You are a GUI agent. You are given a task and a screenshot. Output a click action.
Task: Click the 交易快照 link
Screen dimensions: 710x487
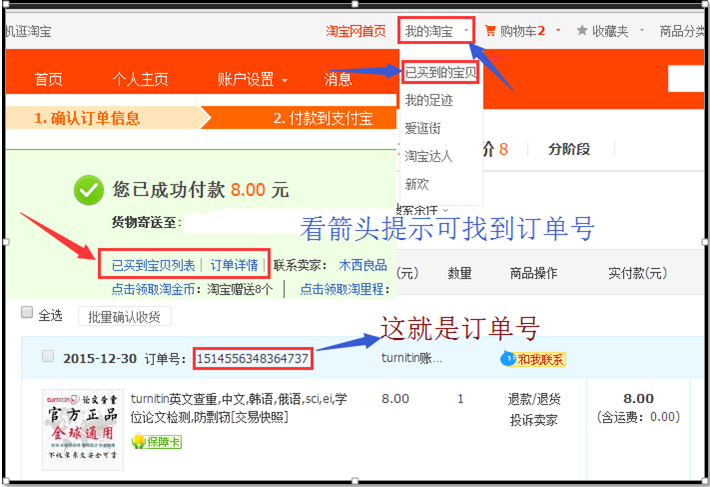tap(259, 417)
